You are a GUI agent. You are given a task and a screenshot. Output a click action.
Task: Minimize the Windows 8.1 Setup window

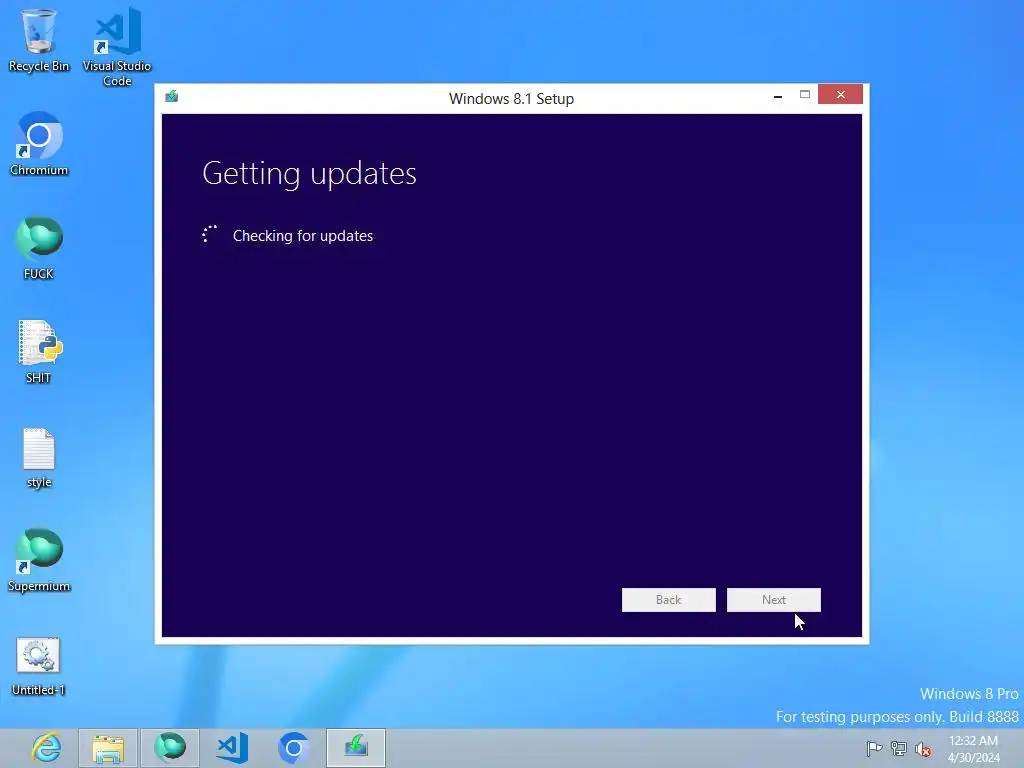point(778,95)
